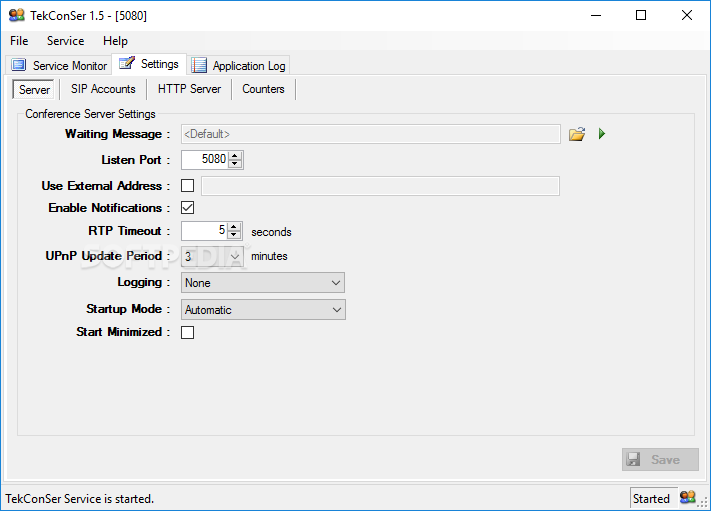Click the external address text field
This screenshot has width=711, height=511.
tap(380, 186)
